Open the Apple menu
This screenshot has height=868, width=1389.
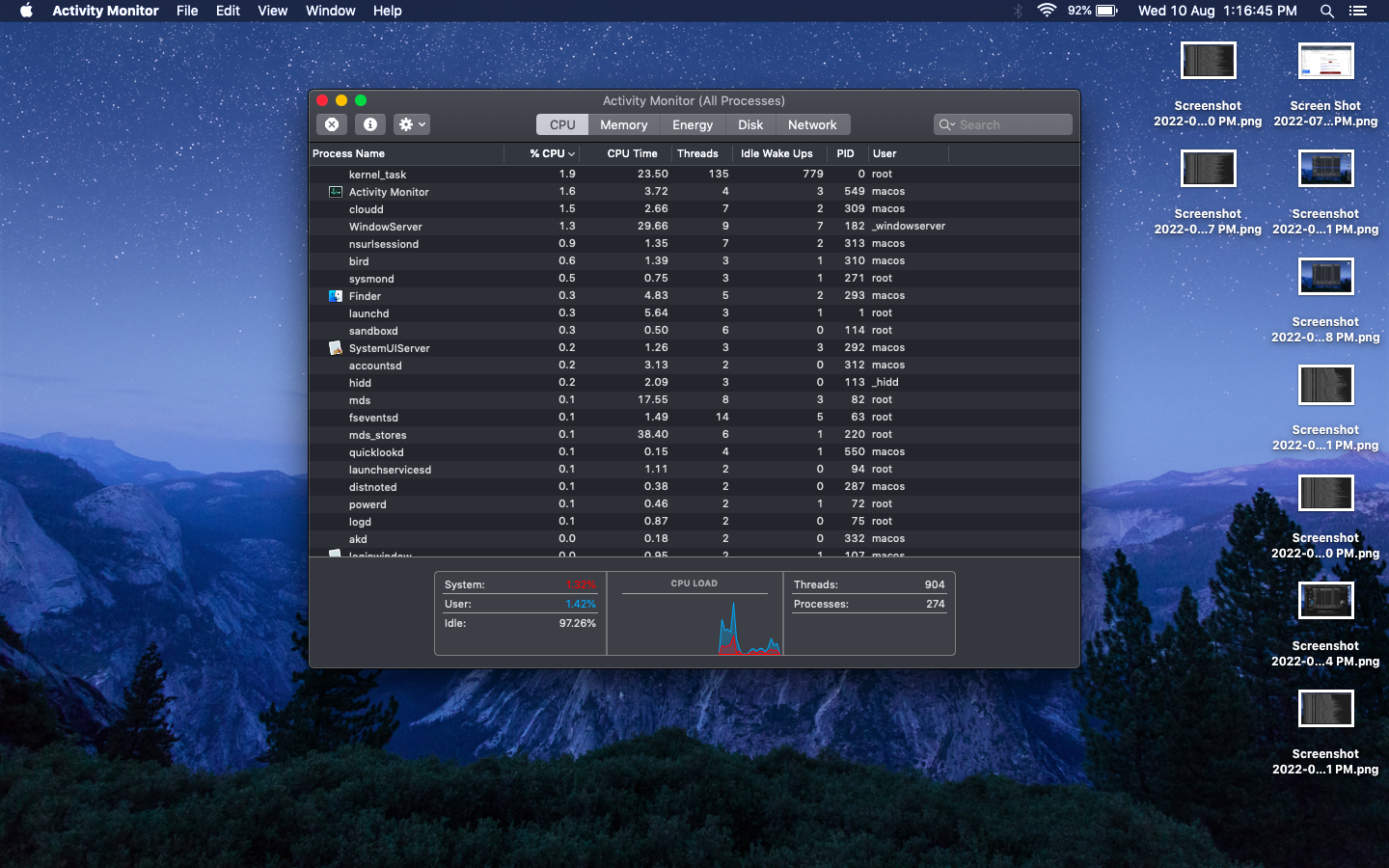tap(26, 11)
